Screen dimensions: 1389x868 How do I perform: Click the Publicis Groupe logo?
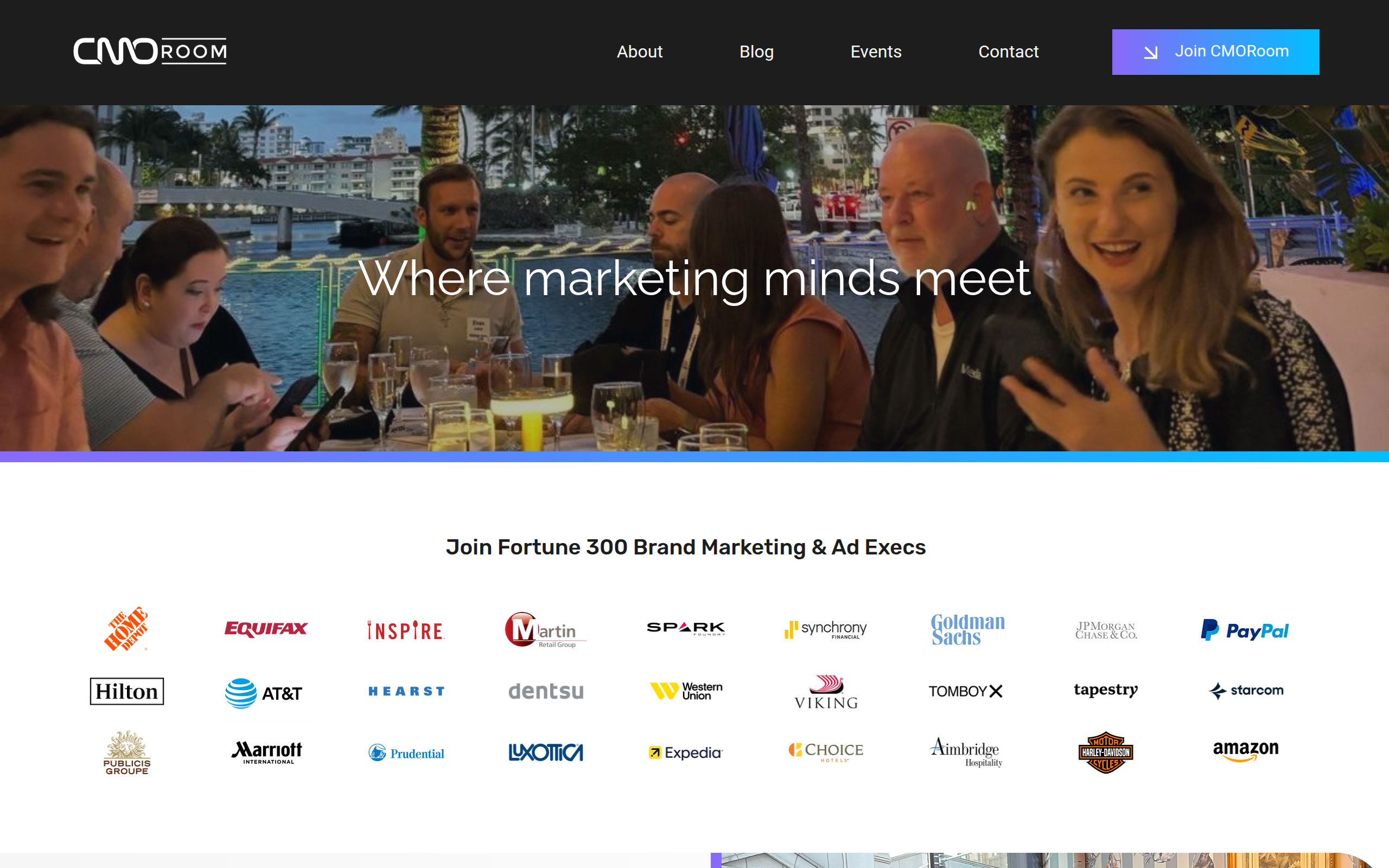tap(127, 752)
